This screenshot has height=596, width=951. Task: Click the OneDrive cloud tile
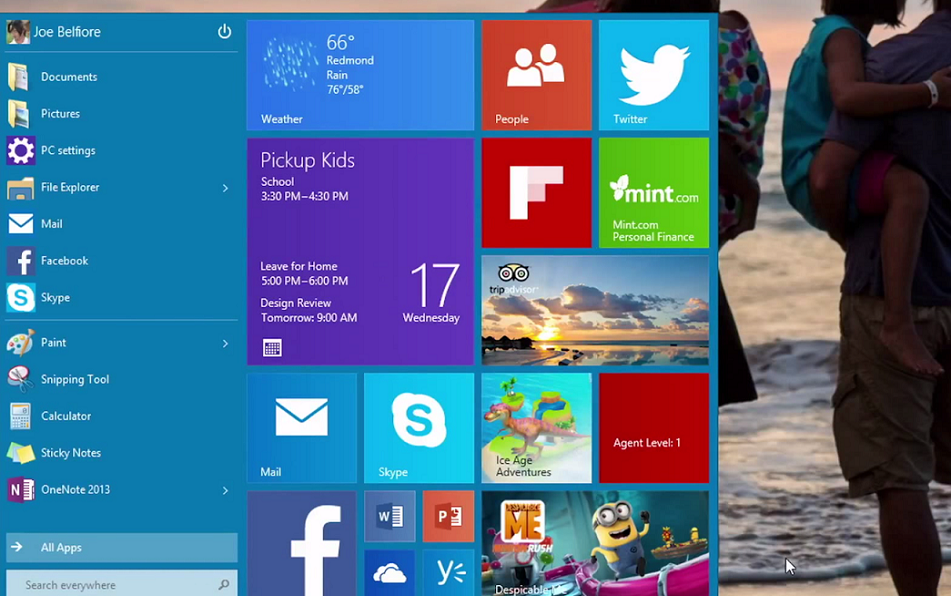tap(389, 573)
